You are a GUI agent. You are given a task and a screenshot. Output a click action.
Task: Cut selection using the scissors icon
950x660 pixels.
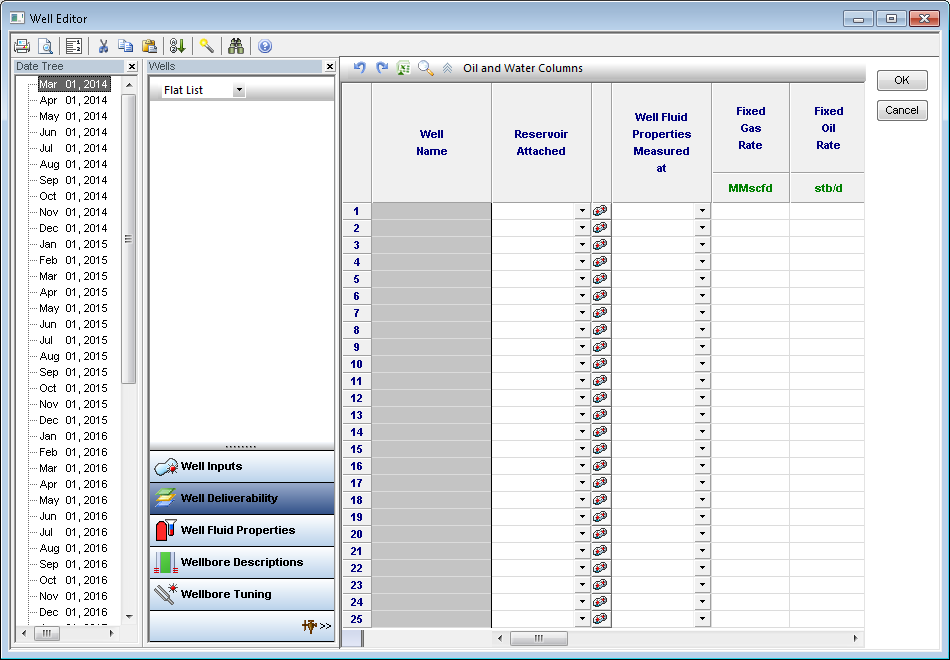(x=103, y=46)
